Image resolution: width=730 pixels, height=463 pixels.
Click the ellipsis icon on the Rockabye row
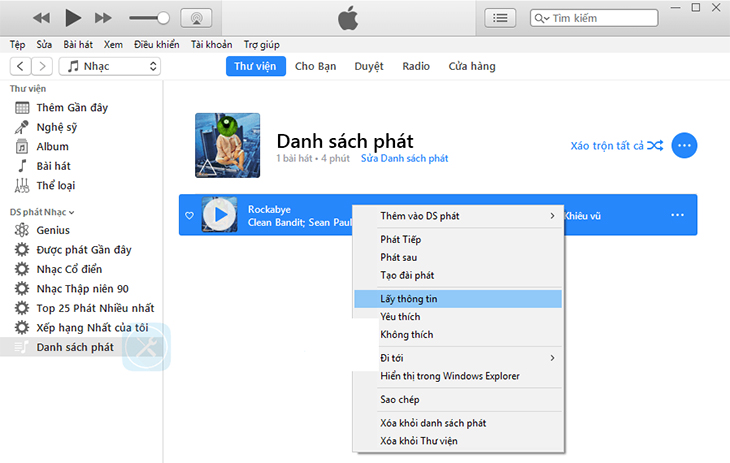point(677,215)
